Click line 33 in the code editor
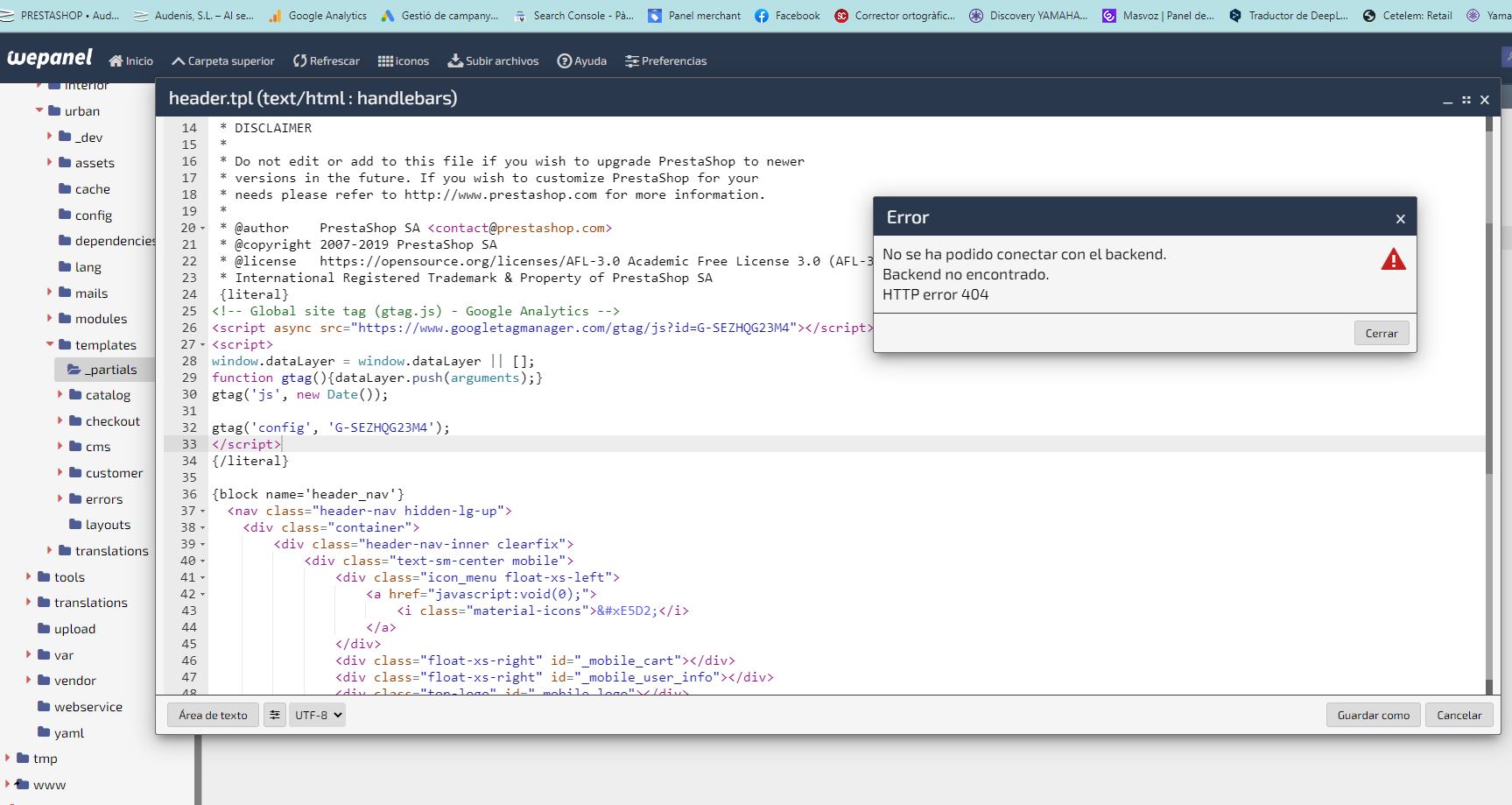 825,444
